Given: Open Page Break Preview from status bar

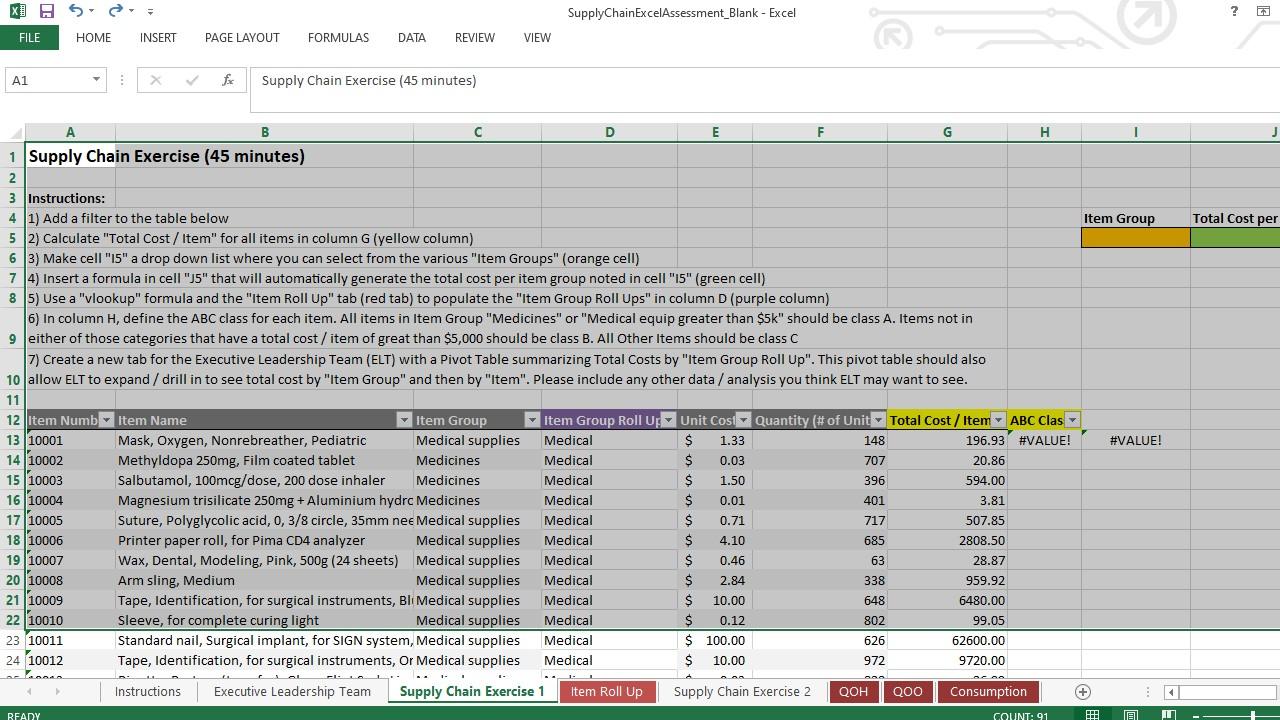Looking at the screenshot, I should 1168,715.
